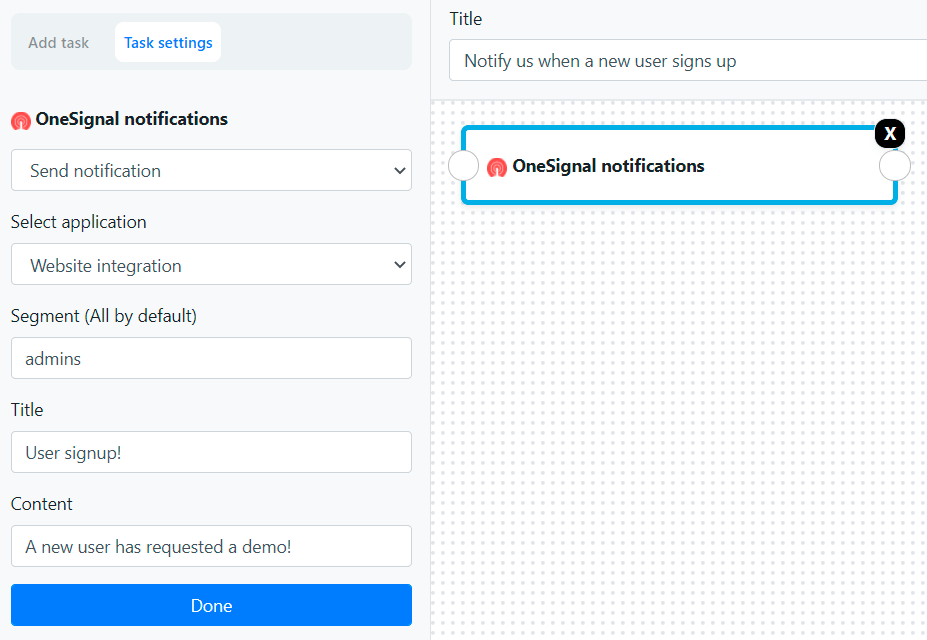The height and width of the screenshot is (640, 927).
Task: Click the left connector circle of the node
Action: click(x=464, y=166)
